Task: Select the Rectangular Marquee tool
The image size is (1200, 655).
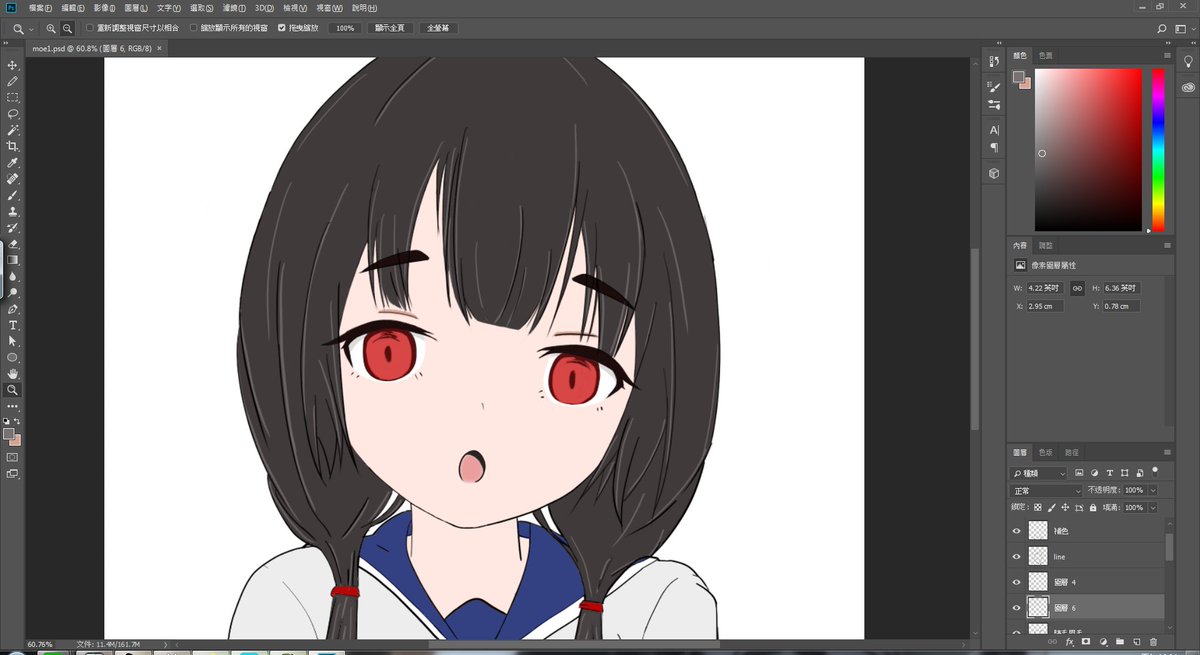Action: coord(13,98)
